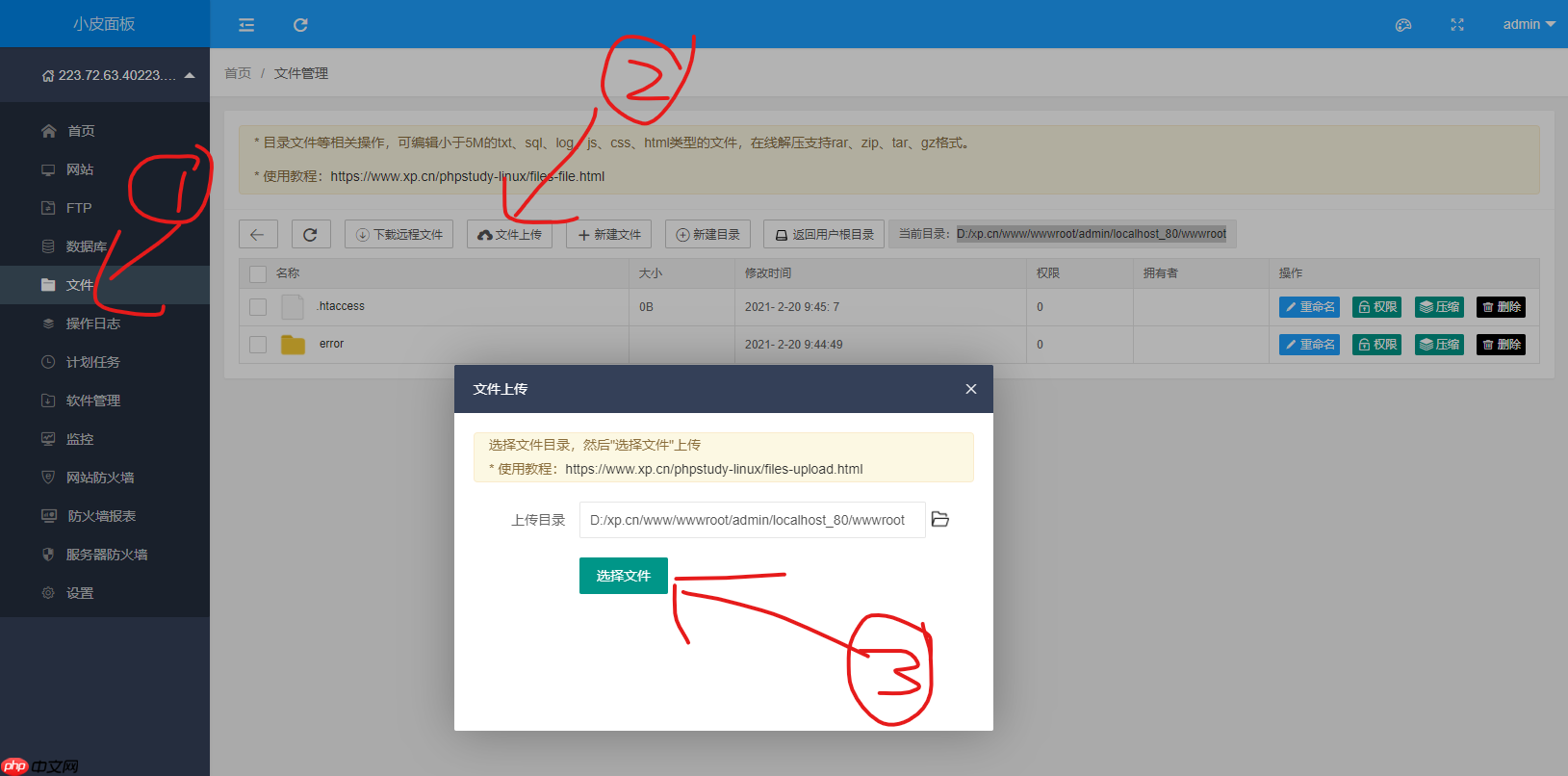The height and width of the screenshot is (776, 1568).
Task: Open the theme palette icon
Action: click(1403, 25)
